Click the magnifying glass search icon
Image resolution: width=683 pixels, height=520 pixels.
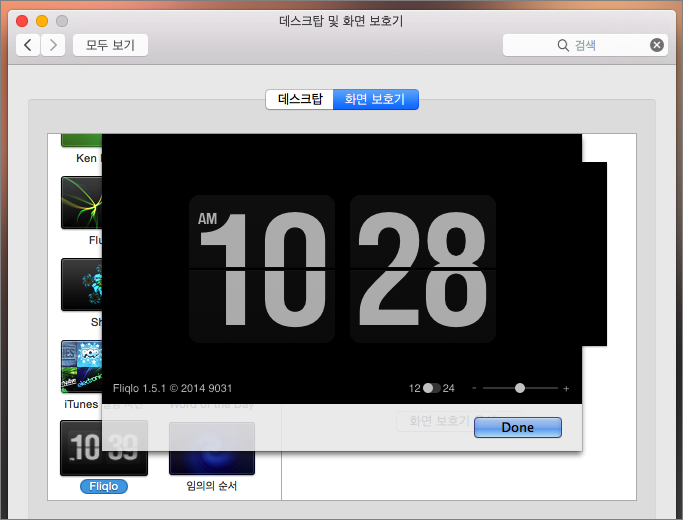[563, 45]
